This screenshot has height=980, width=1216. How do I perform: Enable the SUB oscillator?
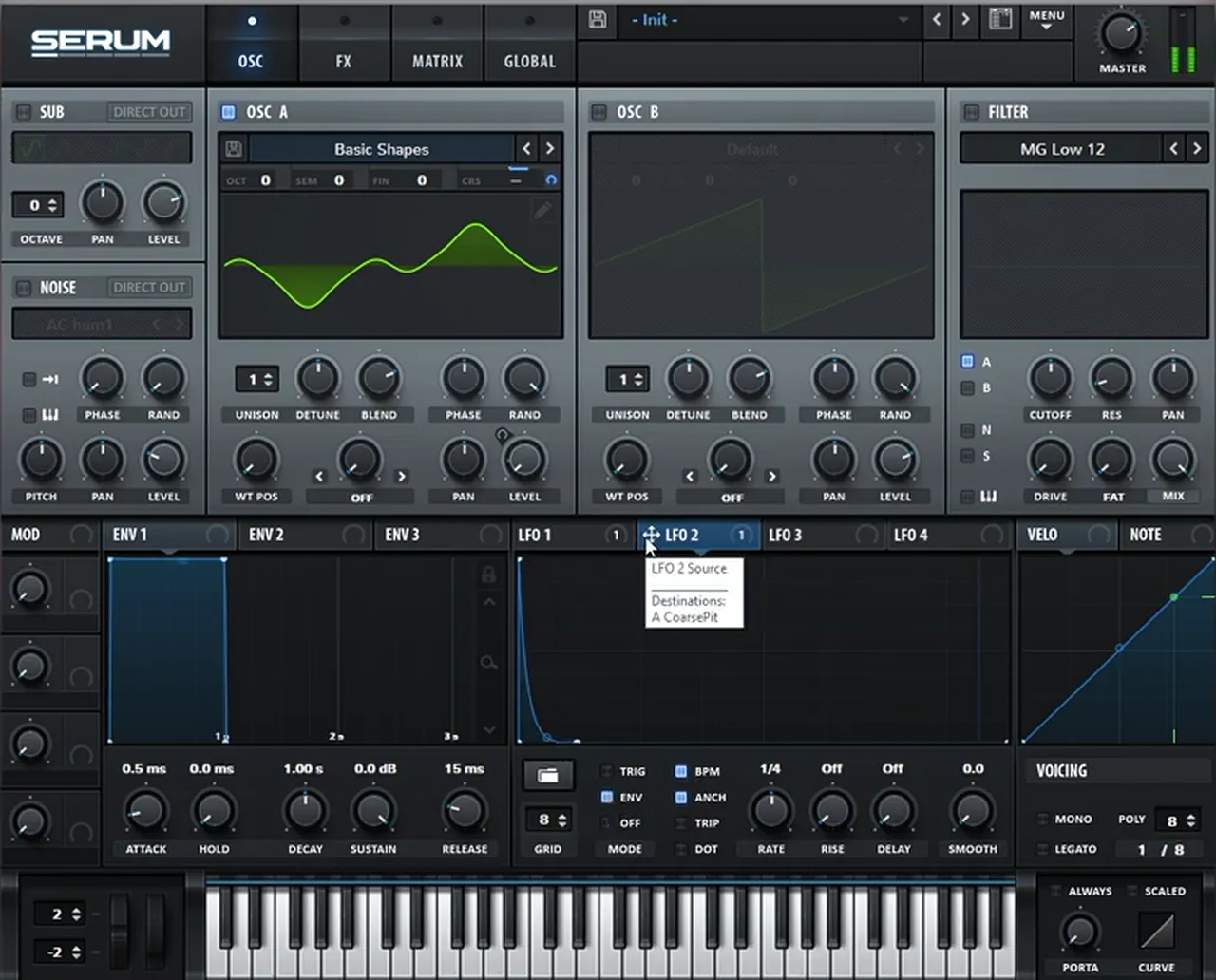tap(24, 112)
